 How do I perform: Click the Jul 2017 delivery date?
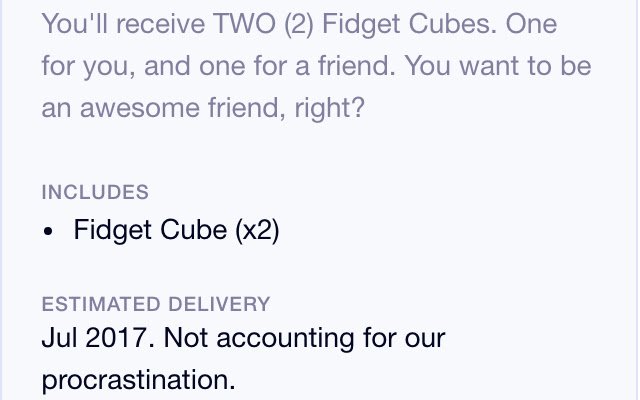[98, 338]
